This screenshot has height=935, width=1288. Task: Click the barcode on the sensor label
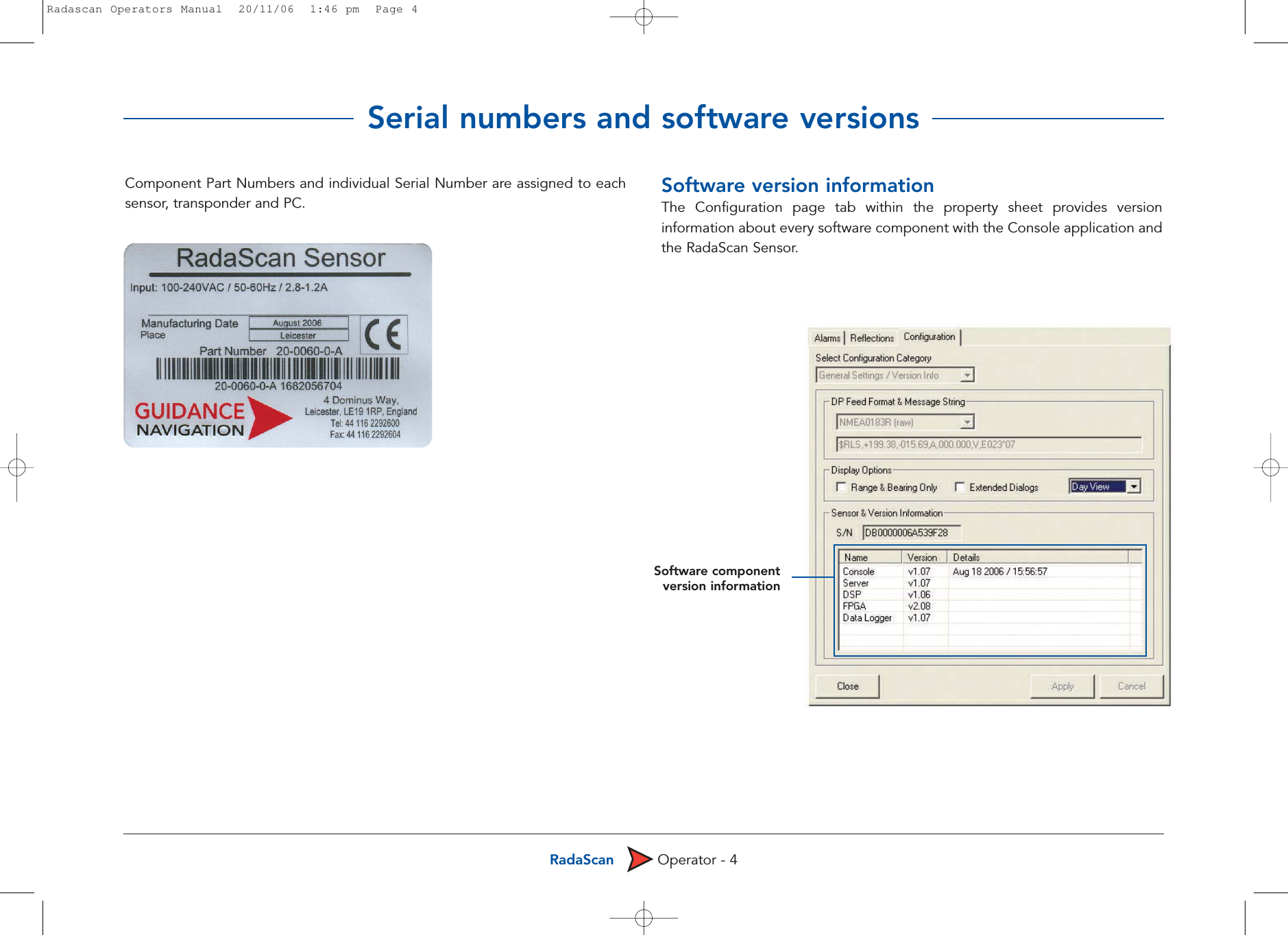coord(278,369)
